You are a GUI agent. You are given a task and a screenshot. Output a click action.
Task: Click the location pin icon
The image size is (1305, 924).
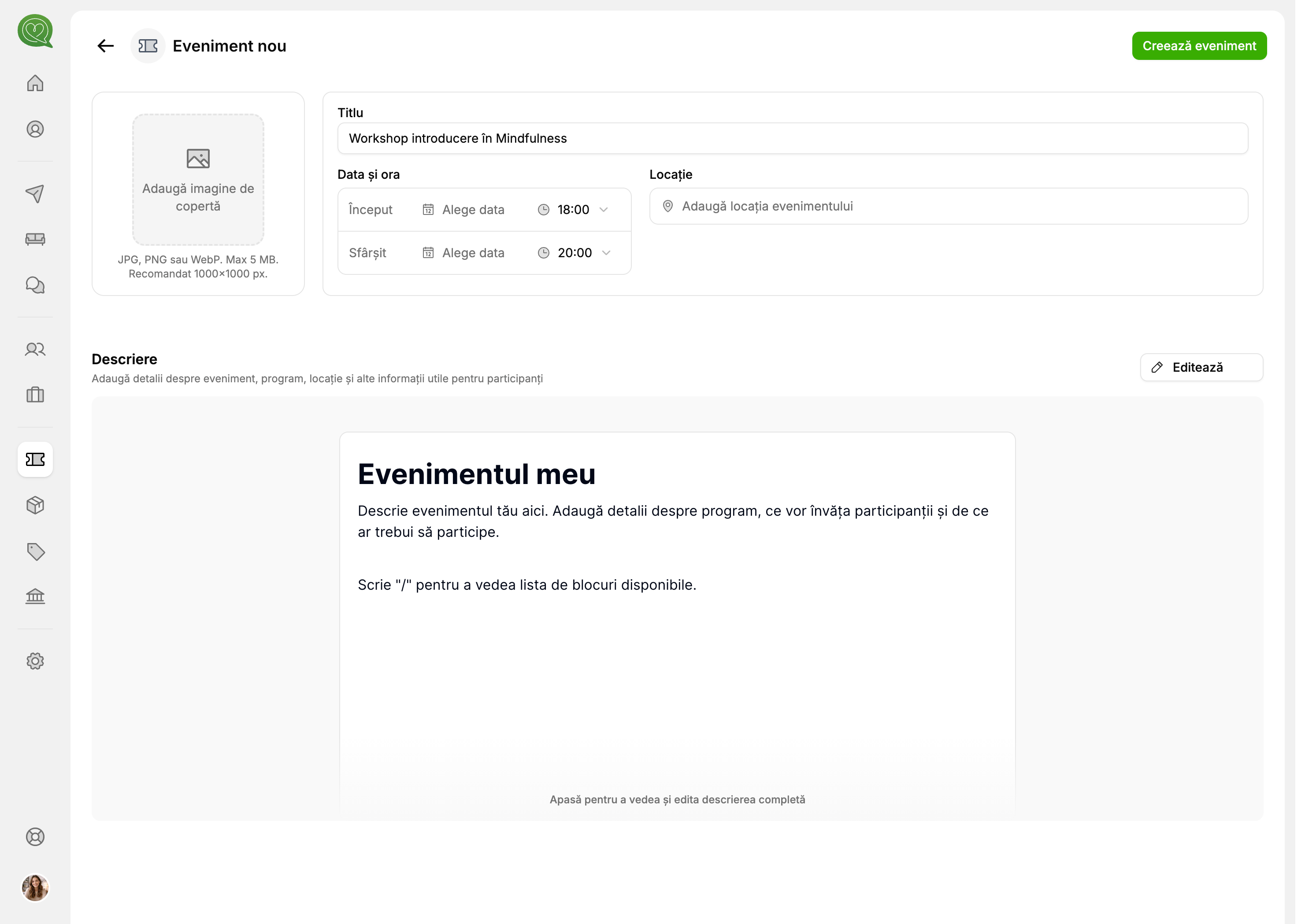667,207
